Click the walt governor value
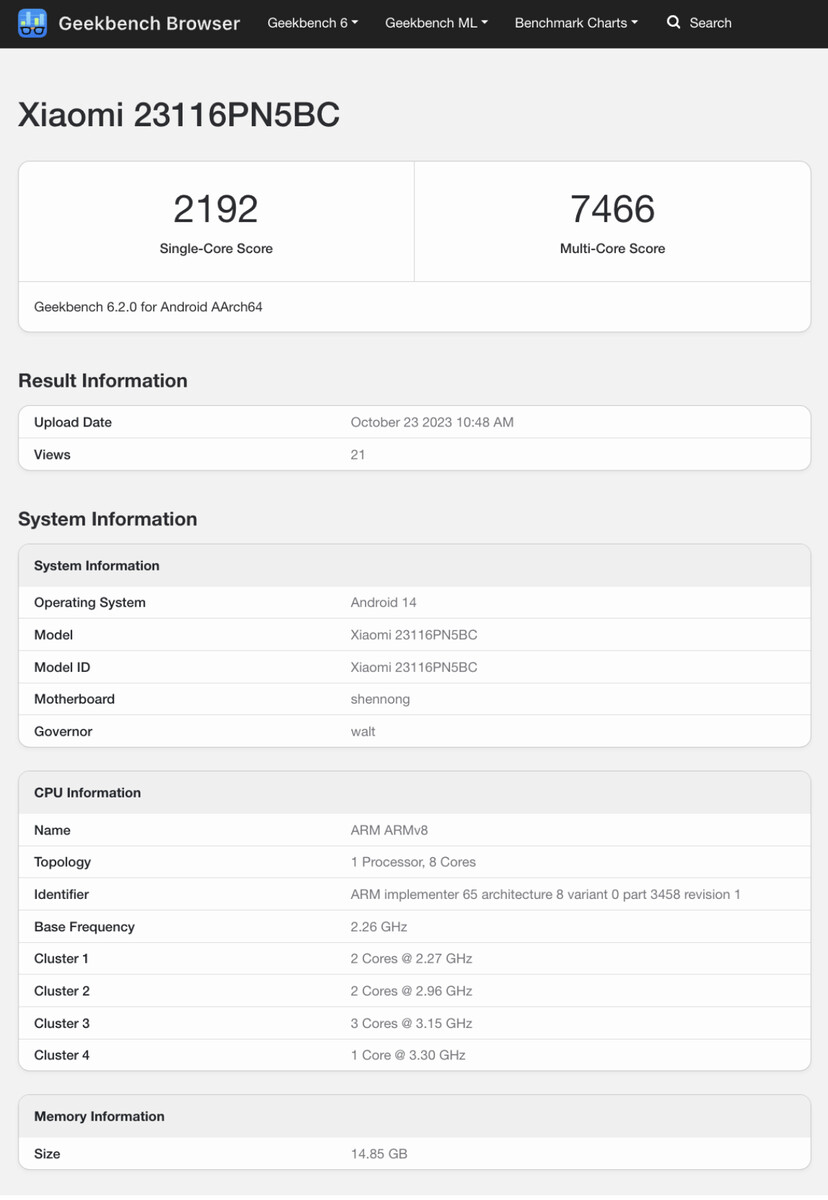828x1200 pixels. point(363,731)
